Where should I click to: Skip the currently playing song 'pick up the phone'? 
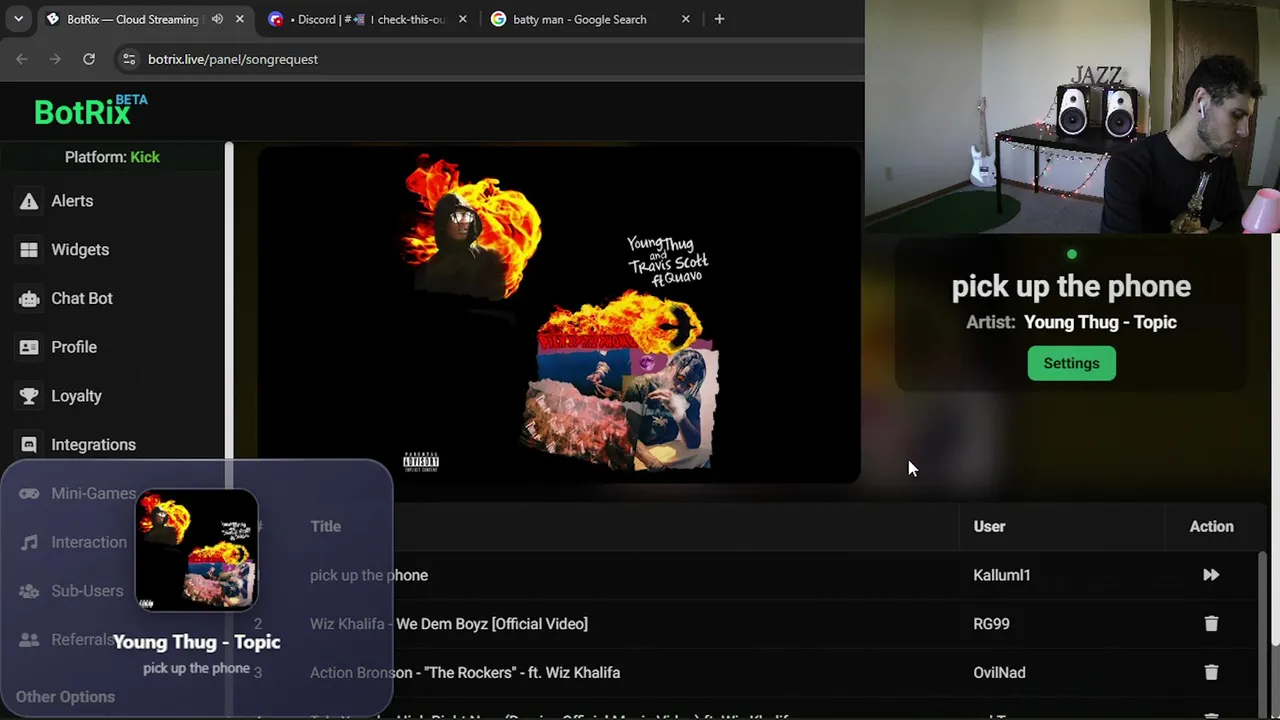1211,575
